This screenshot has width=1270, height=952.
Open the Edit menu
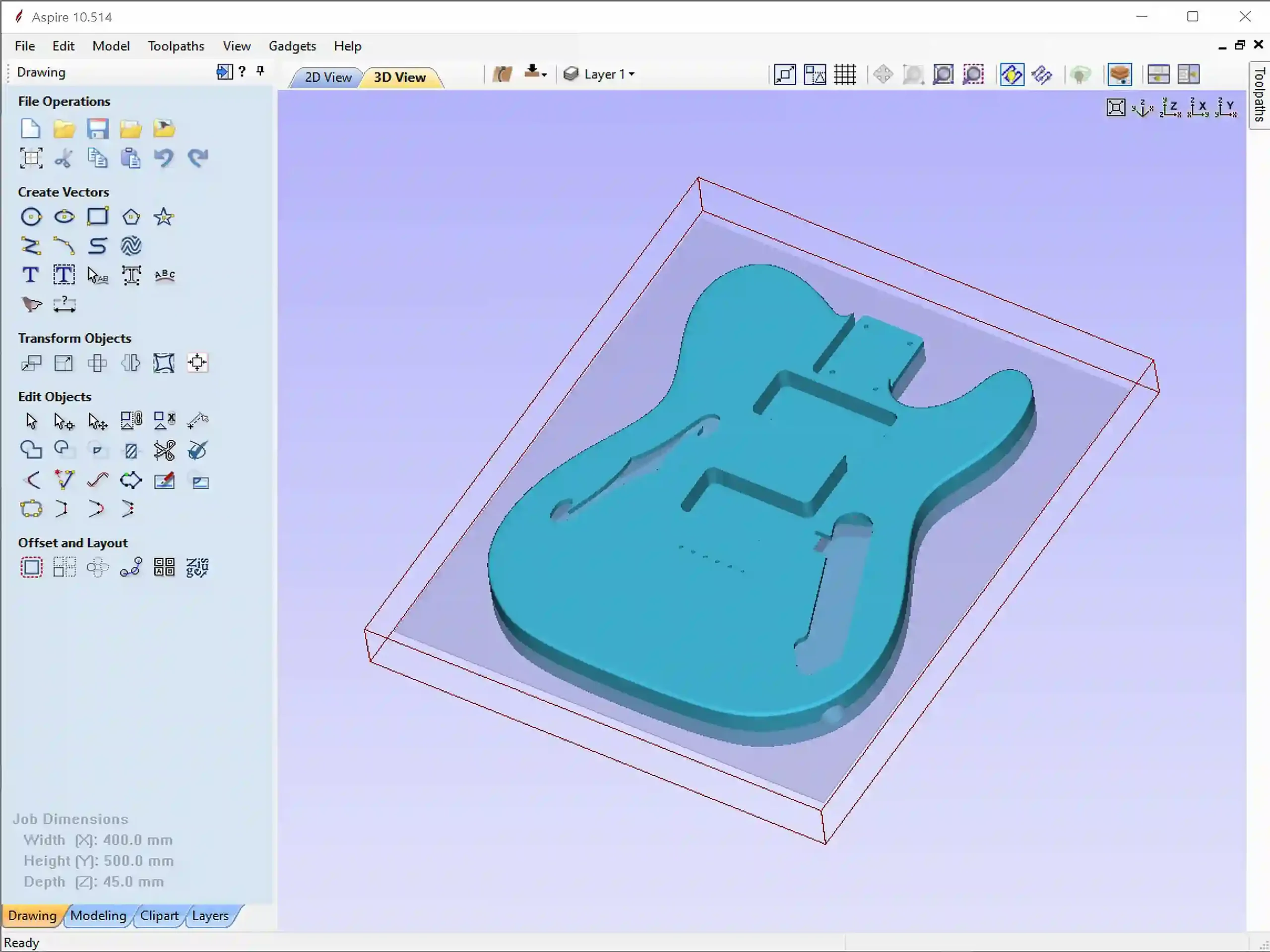63,46
